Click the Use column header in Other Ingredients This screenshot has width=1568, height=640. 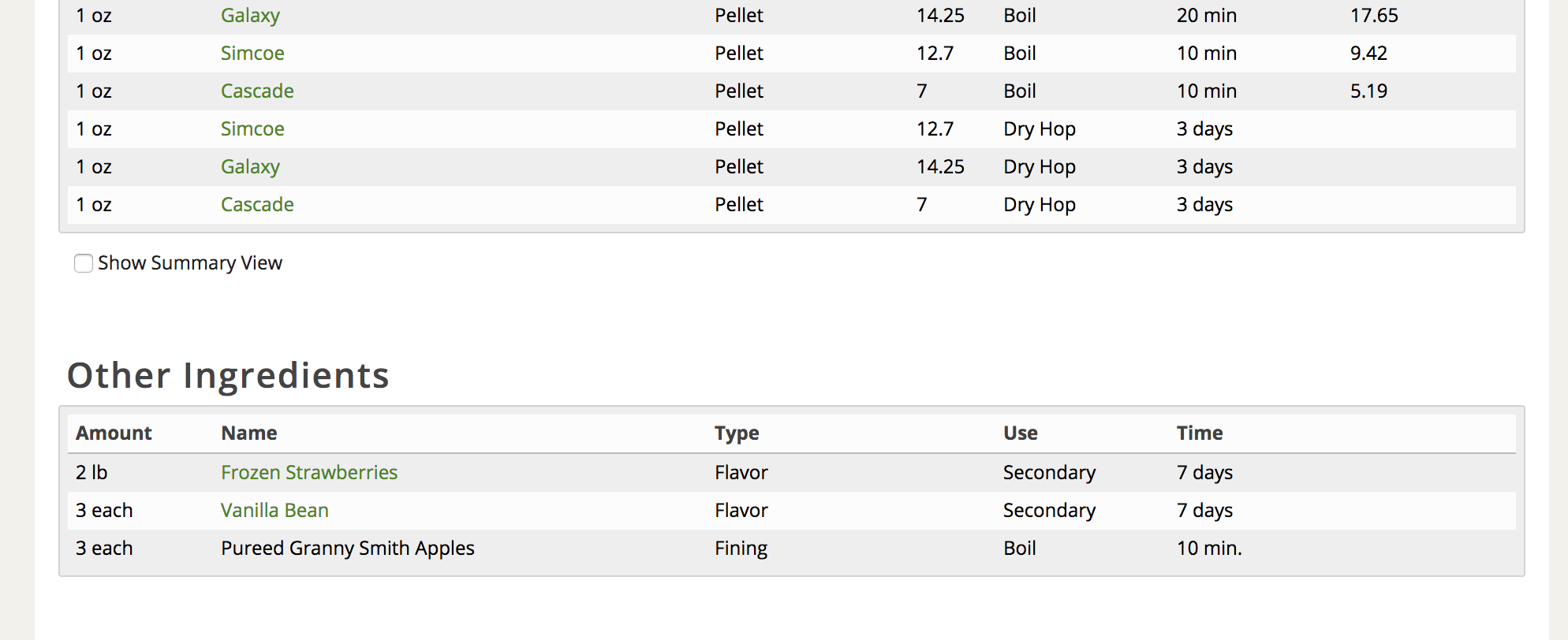coord(1021,433)
